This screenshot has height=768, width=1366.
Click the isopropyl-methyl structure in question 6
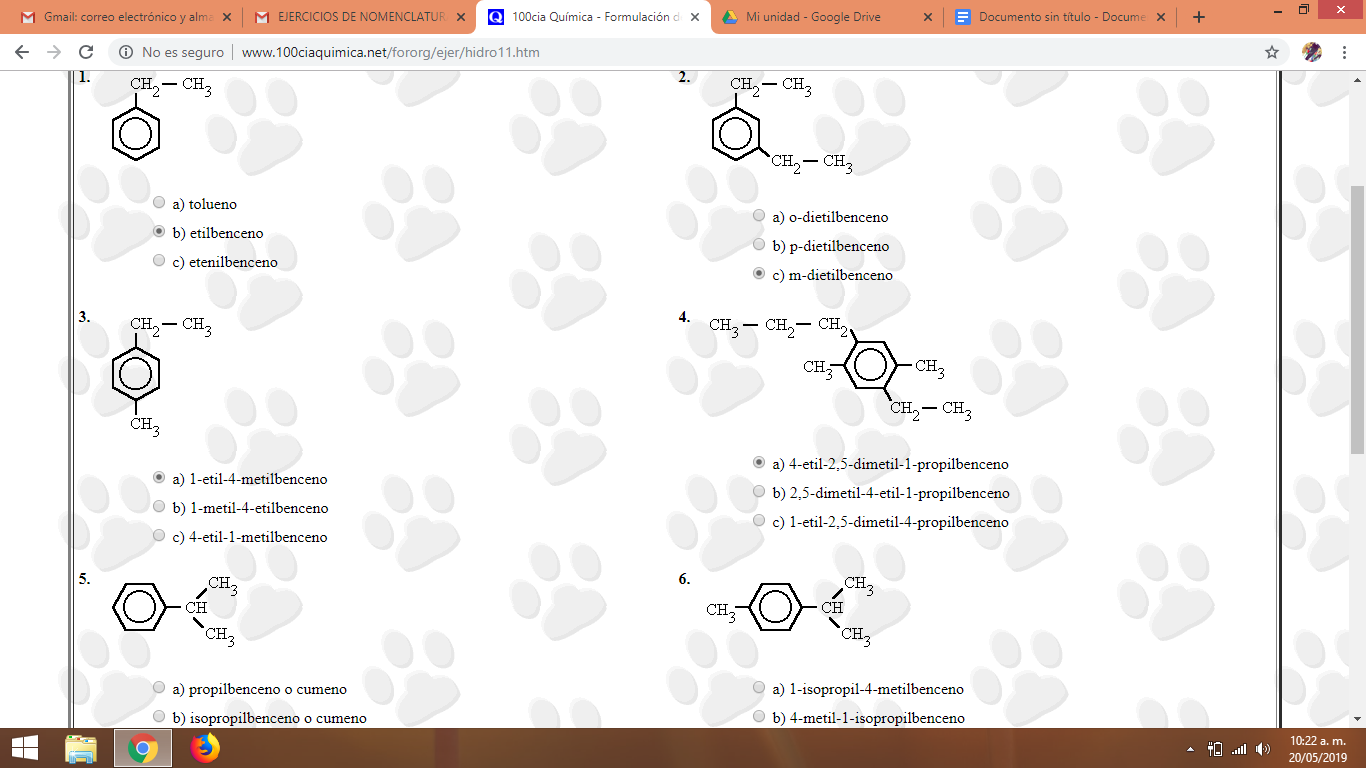(x=790, y=609)
